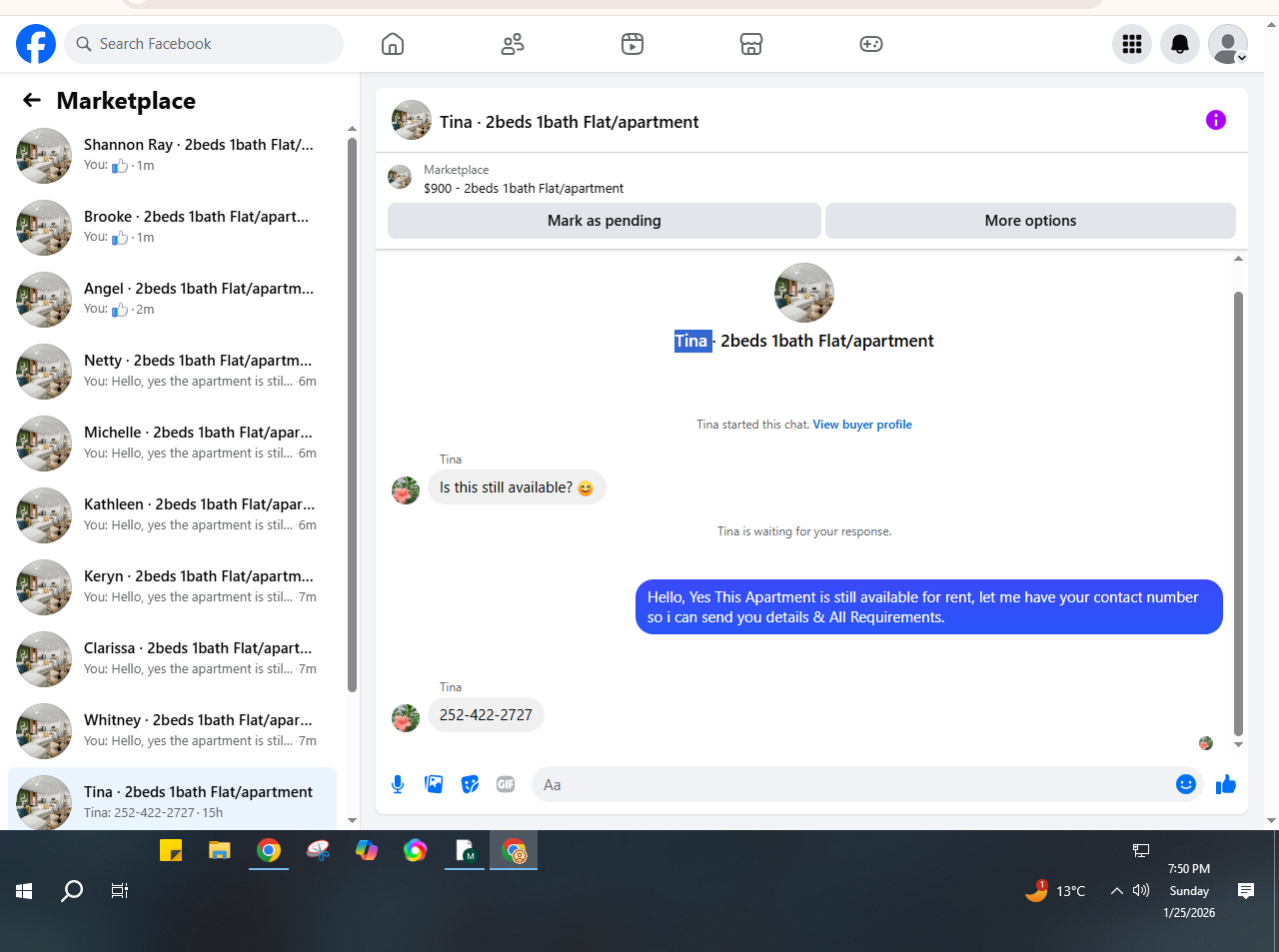Image resolution: width=1279 pixels, height=952 pixels.
Task: Click the chat messages scrollbar
Action: [1238, 514]
